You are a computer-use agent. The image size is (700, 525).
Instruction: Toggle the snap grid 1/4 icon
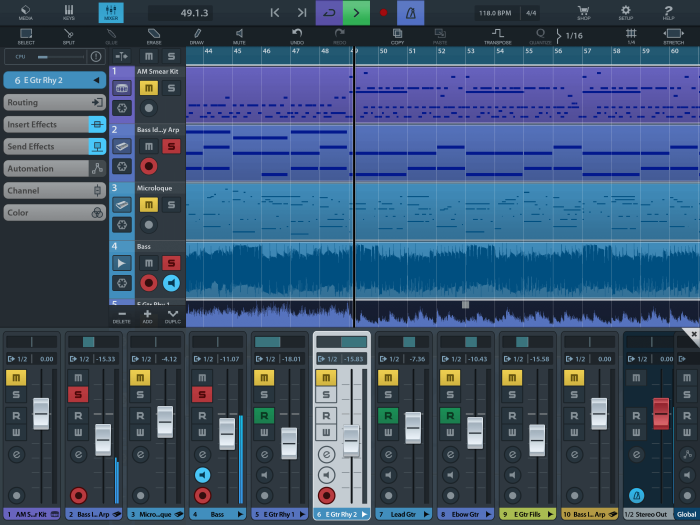click(631, 36)
